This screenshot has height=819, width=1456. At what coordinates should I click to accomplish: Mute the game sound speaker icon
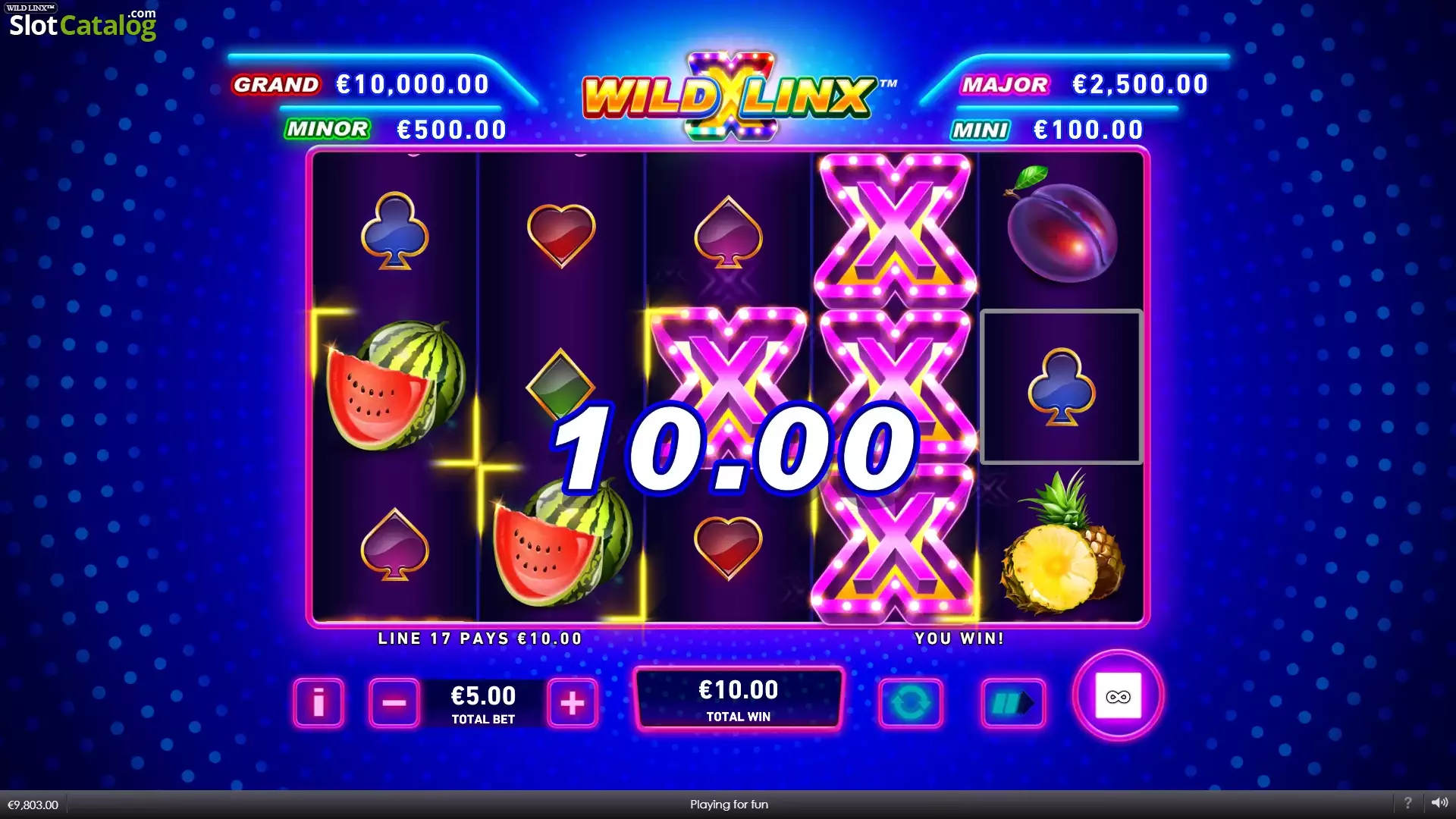pos(1439,802)
